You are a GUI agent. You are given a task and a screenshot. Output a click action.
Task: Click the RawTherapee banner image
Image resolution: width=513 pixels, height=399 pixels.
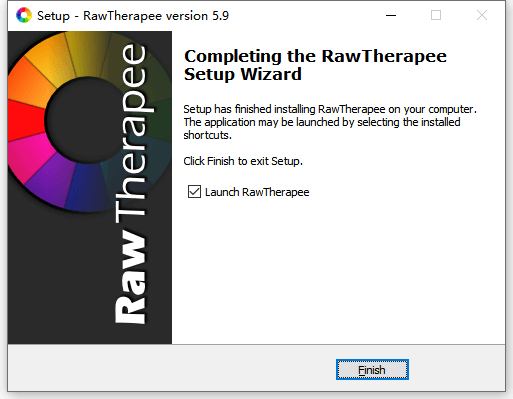click(x=90, y=187)
